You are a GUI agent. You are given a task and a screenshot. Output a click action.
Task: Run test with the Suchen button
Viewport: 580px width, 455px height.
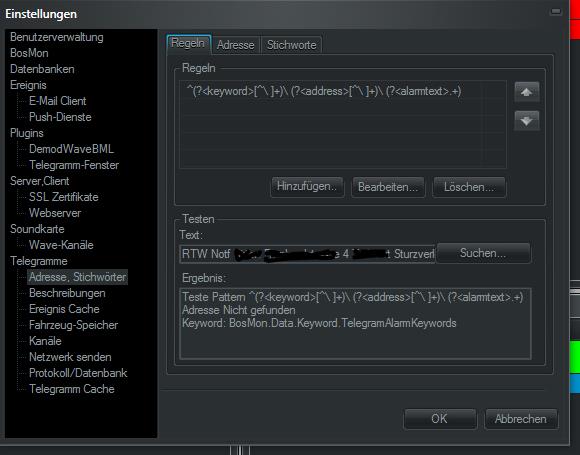pos(483,253)
